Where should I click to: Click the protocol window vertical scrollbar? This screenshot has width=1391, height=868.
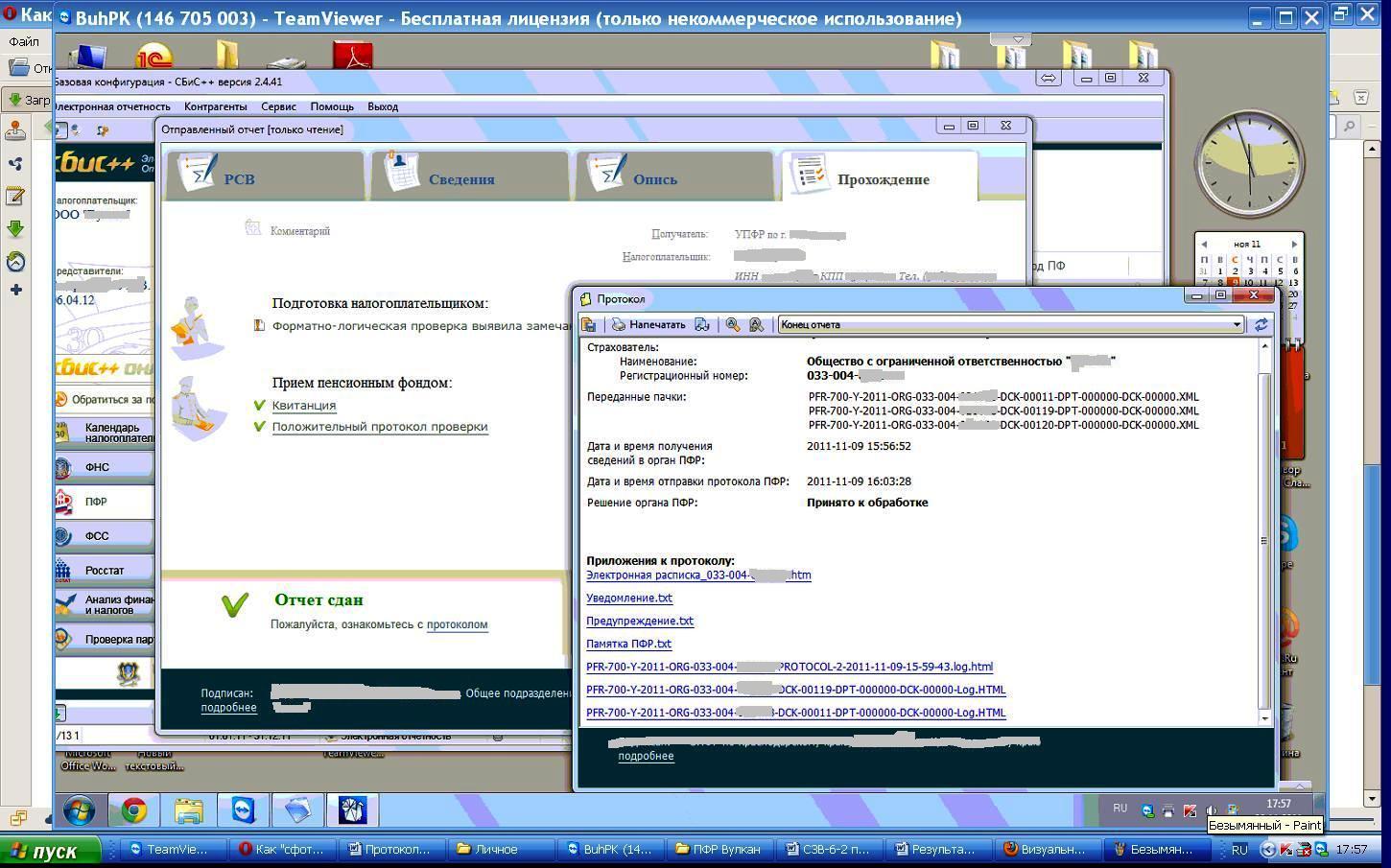tap(1264, 537)
